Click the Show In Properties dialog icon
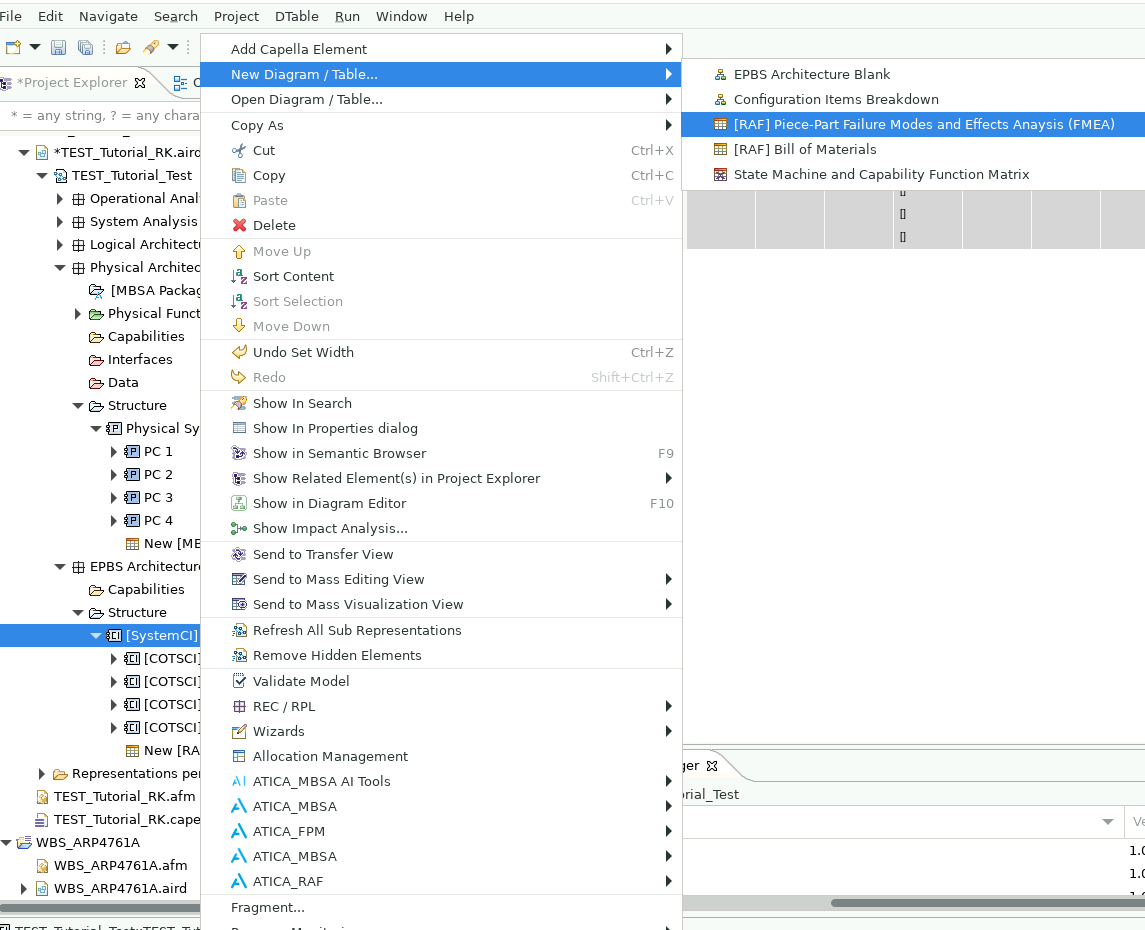 239,429
